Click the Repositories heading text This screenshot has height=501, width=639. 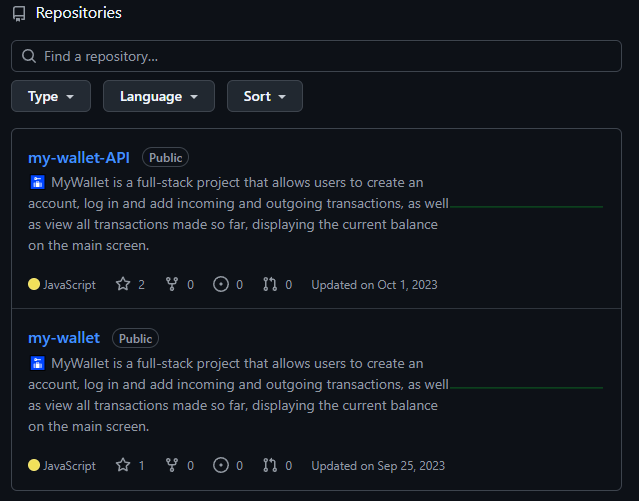tap(79, 13)
